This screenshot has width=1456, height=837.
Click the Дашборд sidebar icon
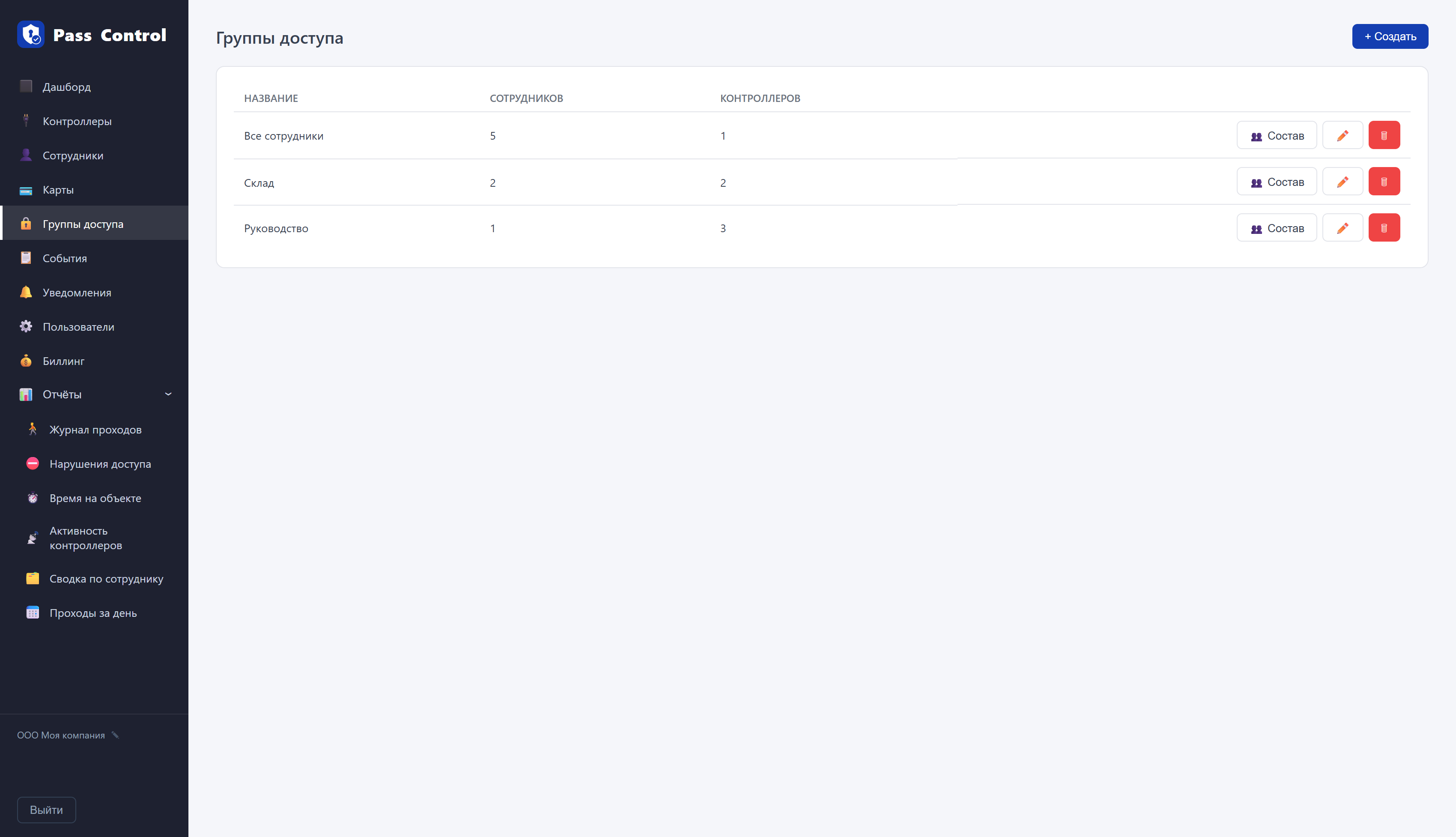26,86
